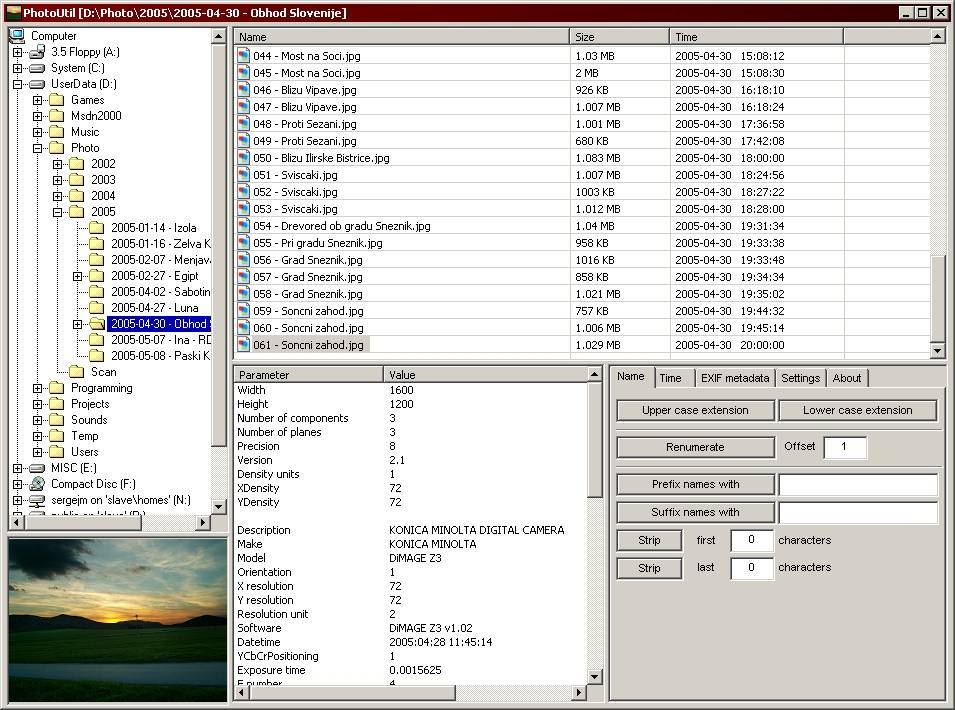Switch to the EXIF metadata tab
955x710 pixels.
coord(735,378)
